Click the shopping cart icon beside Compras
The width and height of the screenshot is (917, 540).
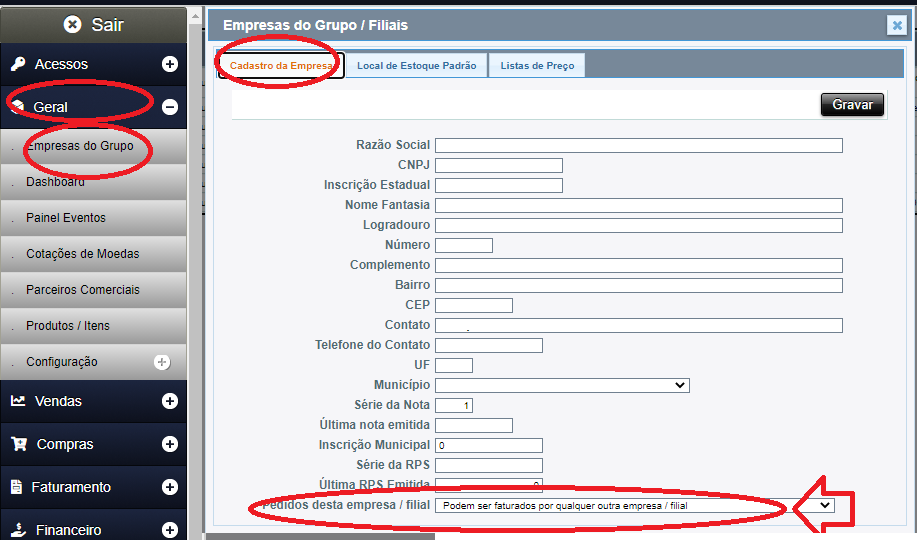pos(18,444)
